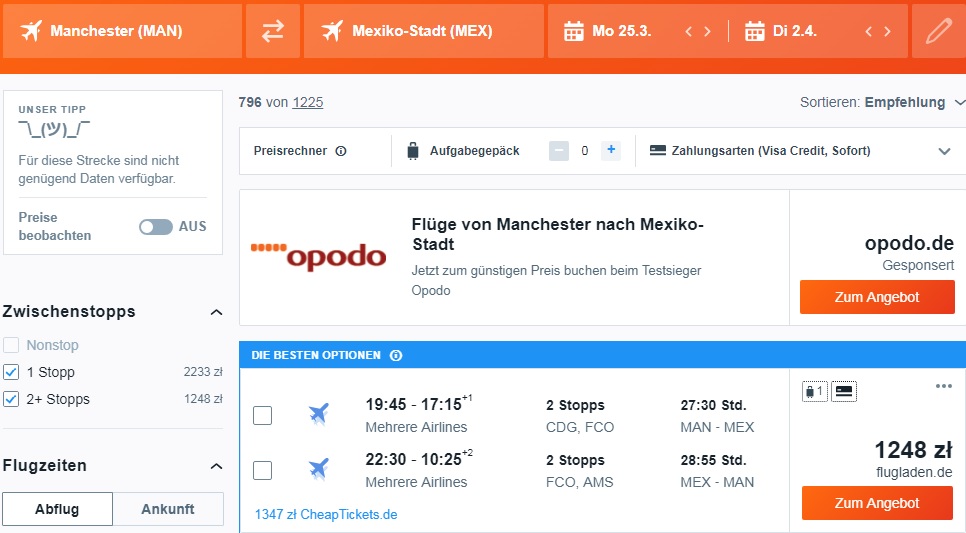Collapse the Flugzeiten section
The width and height of the screenshot is (966, 533).
(216, 466)
